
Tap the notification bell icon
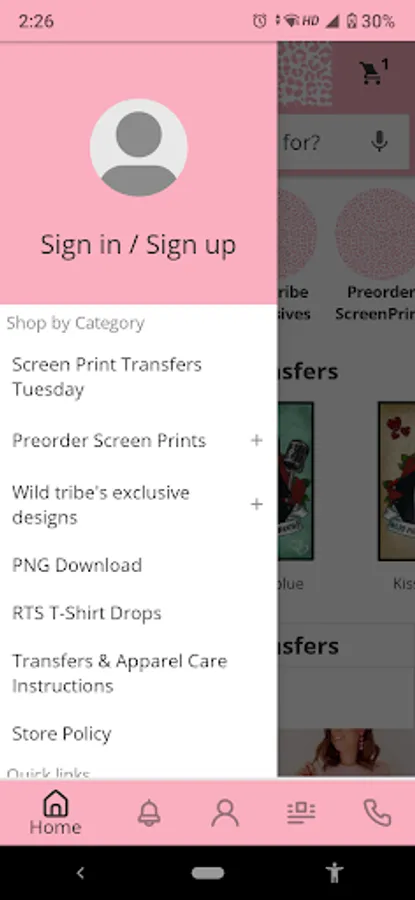coord(149,813)
